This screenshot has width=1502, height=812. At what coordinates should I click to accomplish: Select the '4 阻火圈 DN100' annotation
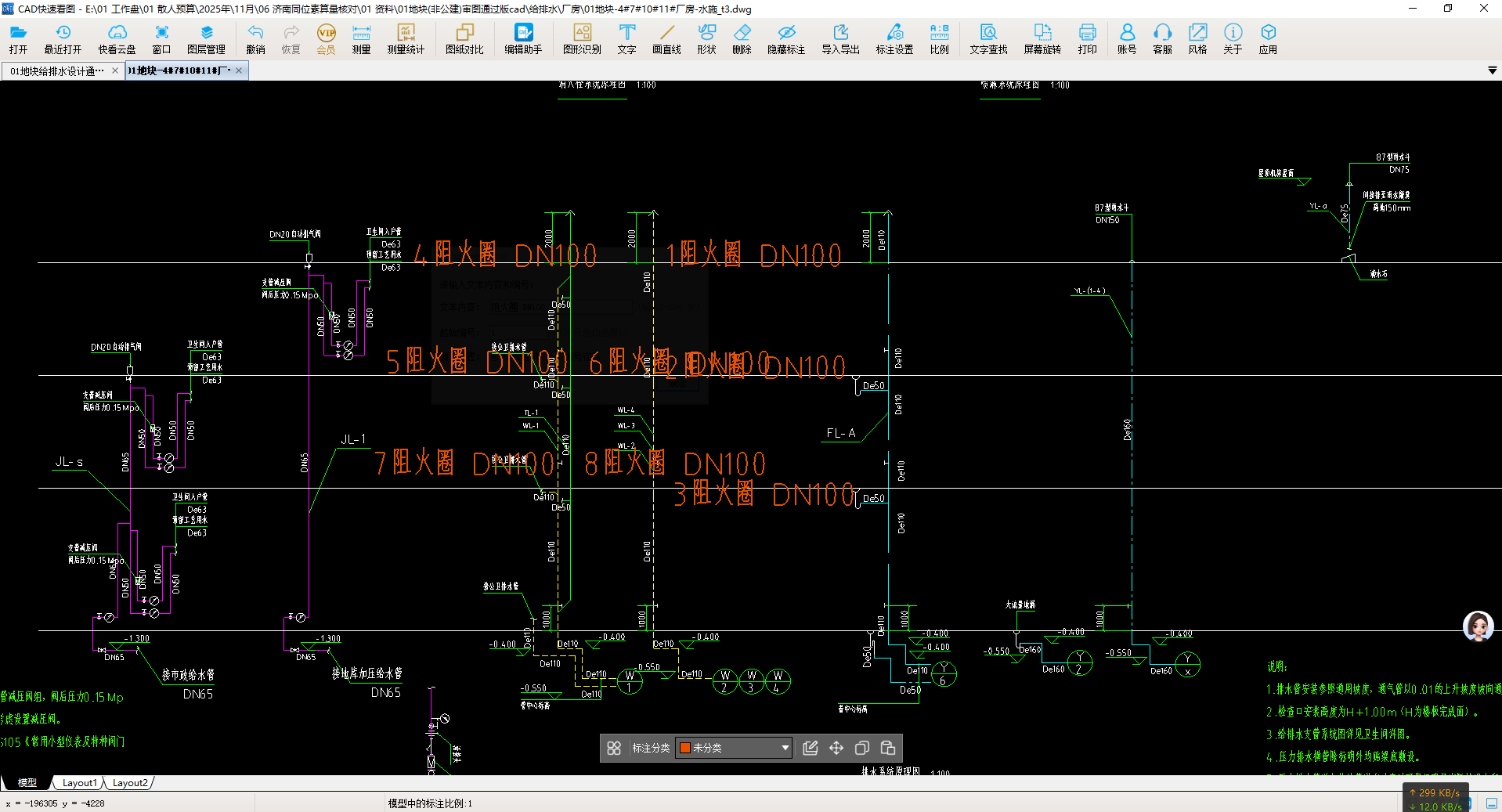[505, 254]
